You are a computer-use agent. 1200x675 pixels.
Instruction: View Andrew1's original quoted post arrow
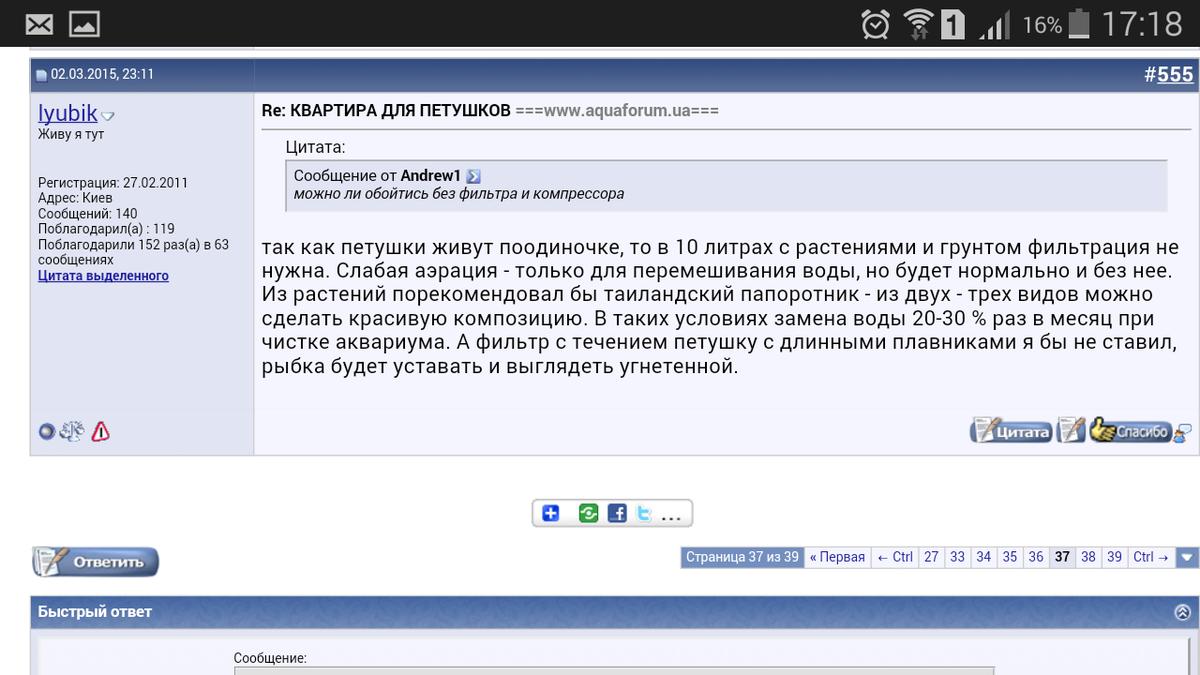coord(474,176)
